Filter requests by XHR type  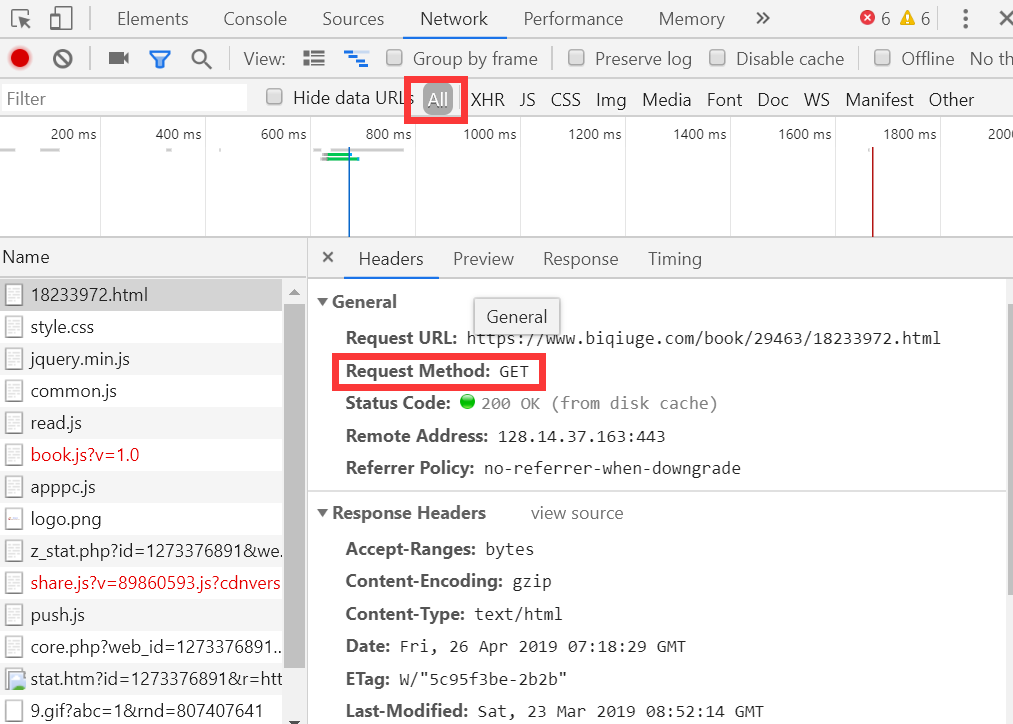tap(487, 99)
